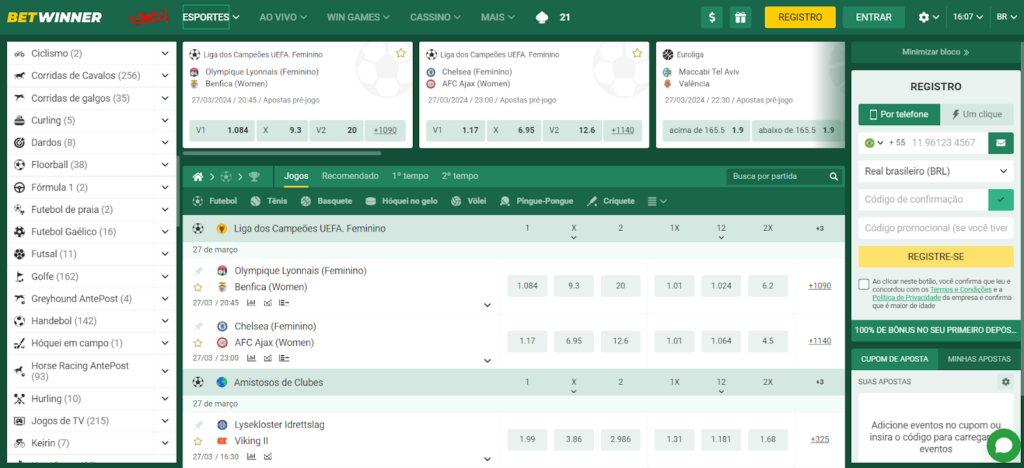Expand the Handebol (142) category
The width and height of the screenshot is (1024, 468).
point(165,321)
